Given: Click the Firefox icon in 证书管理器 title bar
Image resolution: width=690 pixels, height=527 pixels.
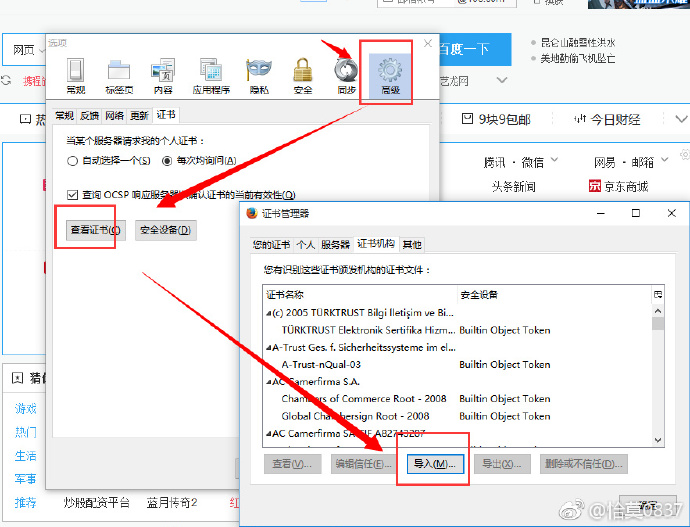Looking at the screenshot, I should (252, 213).
